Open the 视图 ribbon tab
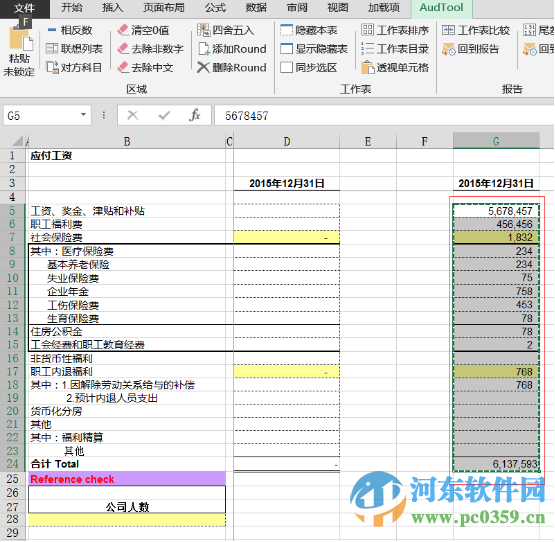Viewport: 555px width, 542px height. coord(337,7)
